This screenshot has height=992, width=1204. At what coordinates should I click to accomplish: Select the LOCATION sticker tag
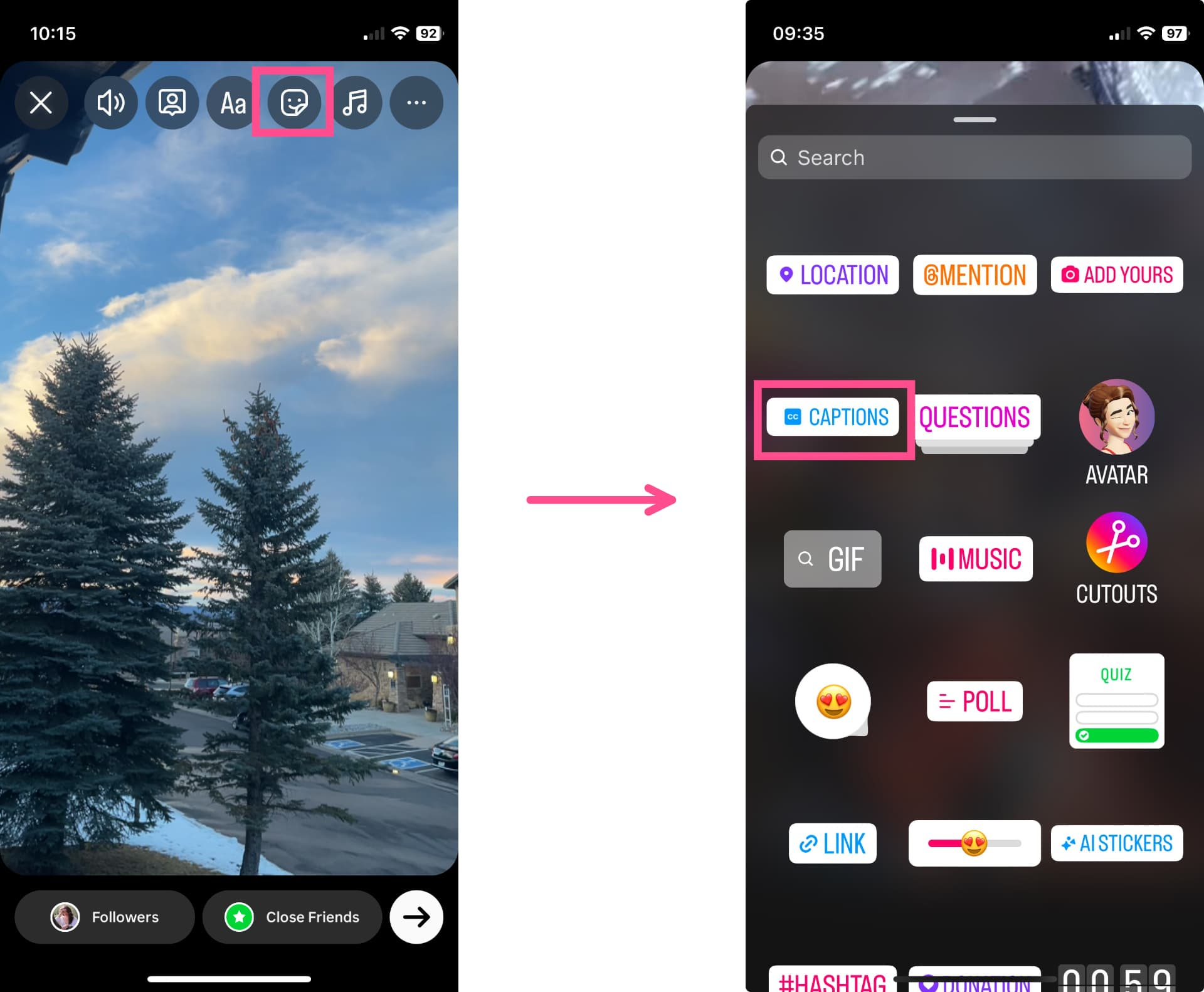[x=833, y=274]
